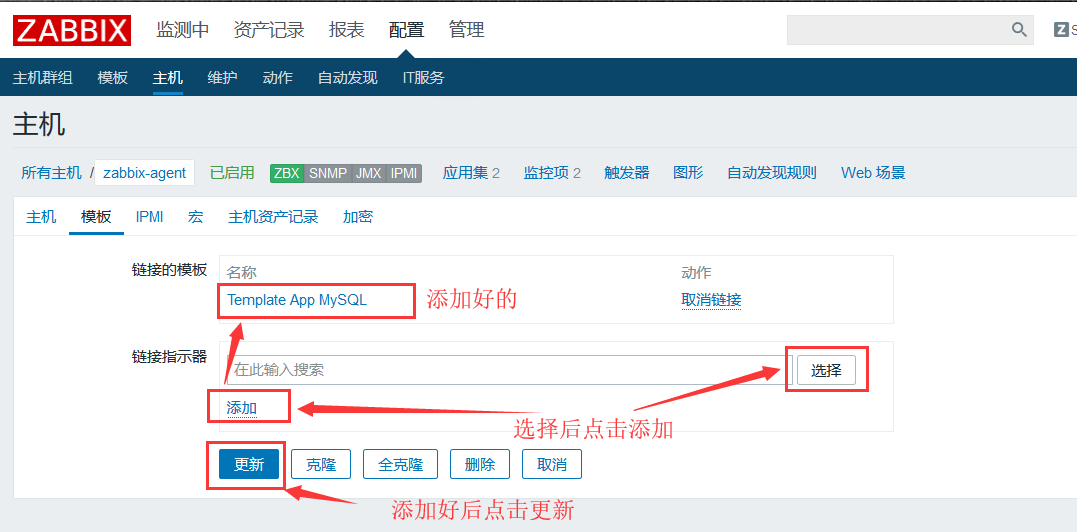Switch to the 加密 tab

click(x=358, y=218)
